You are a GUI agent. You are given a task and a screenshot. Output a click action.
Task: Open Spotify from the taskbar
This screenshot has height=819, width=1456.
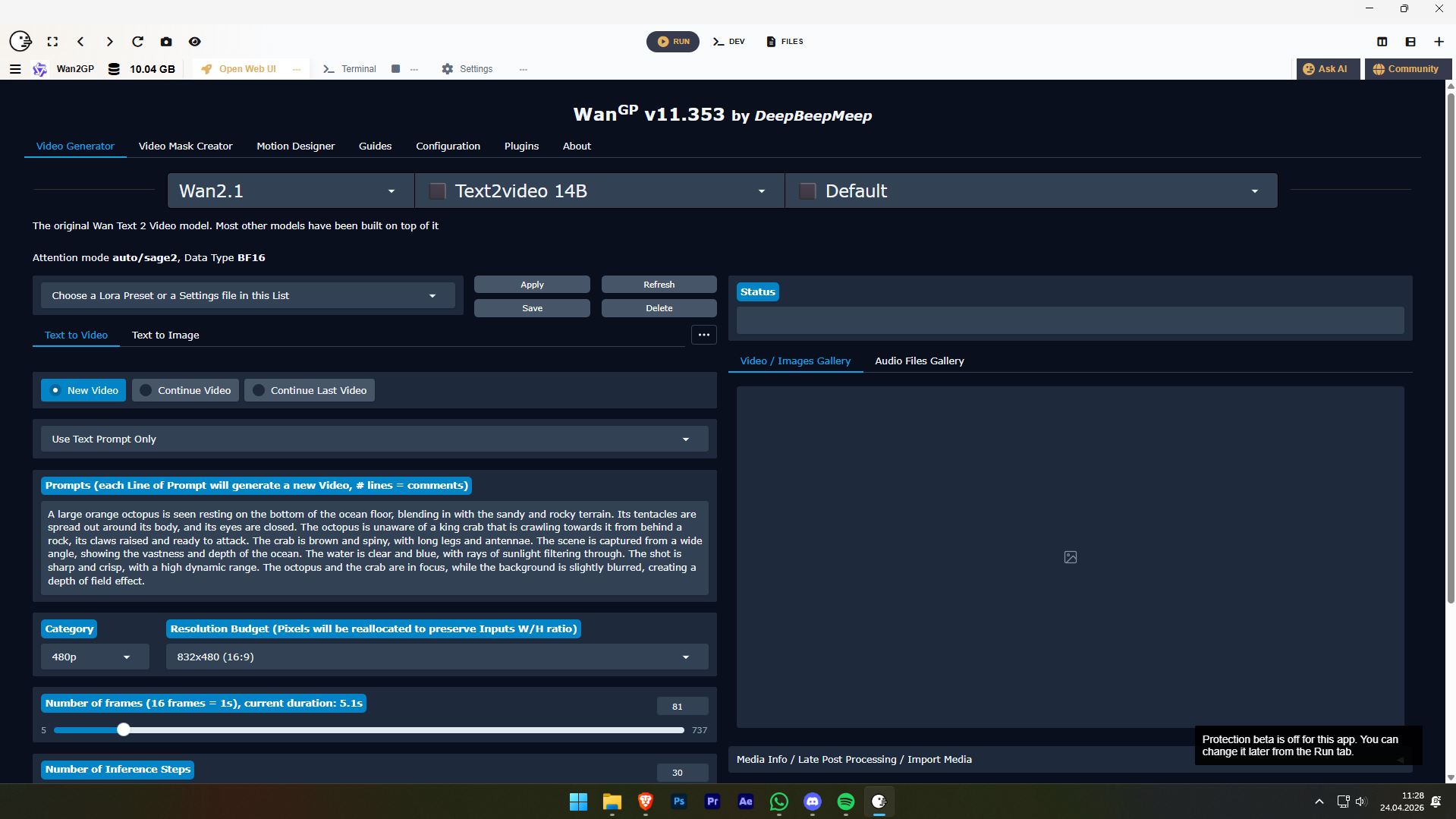pyautogui.click(x=846, y=802)
